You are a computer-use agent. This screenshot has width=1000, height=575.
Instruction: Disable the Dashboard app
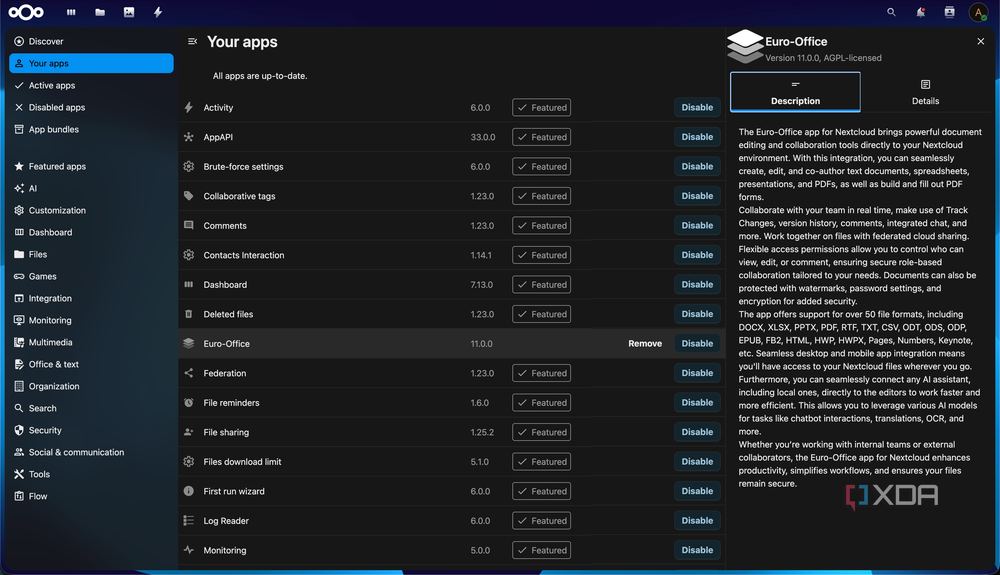pos(697,284)
